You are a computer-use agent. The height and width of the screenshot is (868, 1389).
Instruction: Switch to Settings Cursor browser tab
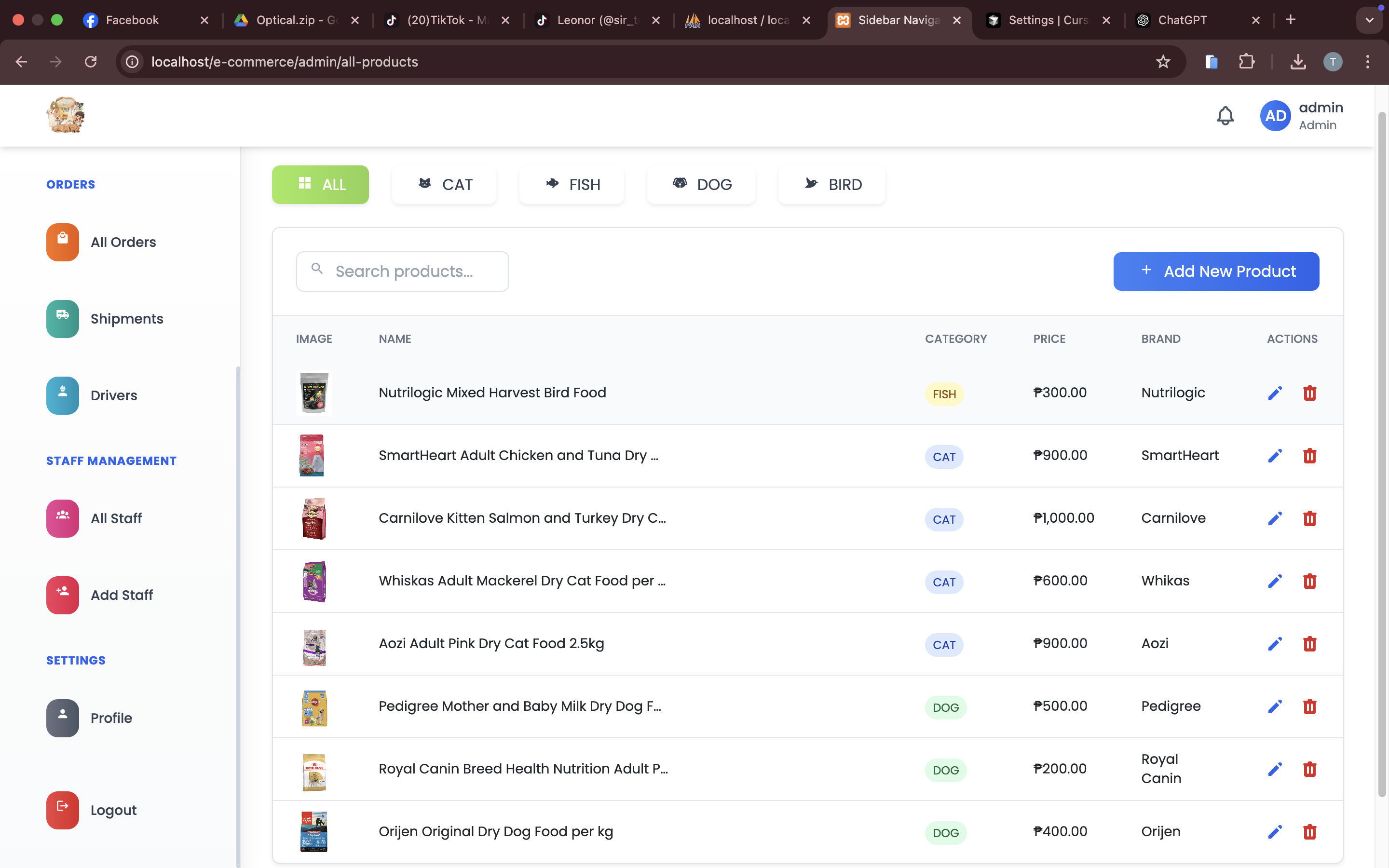(x=1048, y=20)
